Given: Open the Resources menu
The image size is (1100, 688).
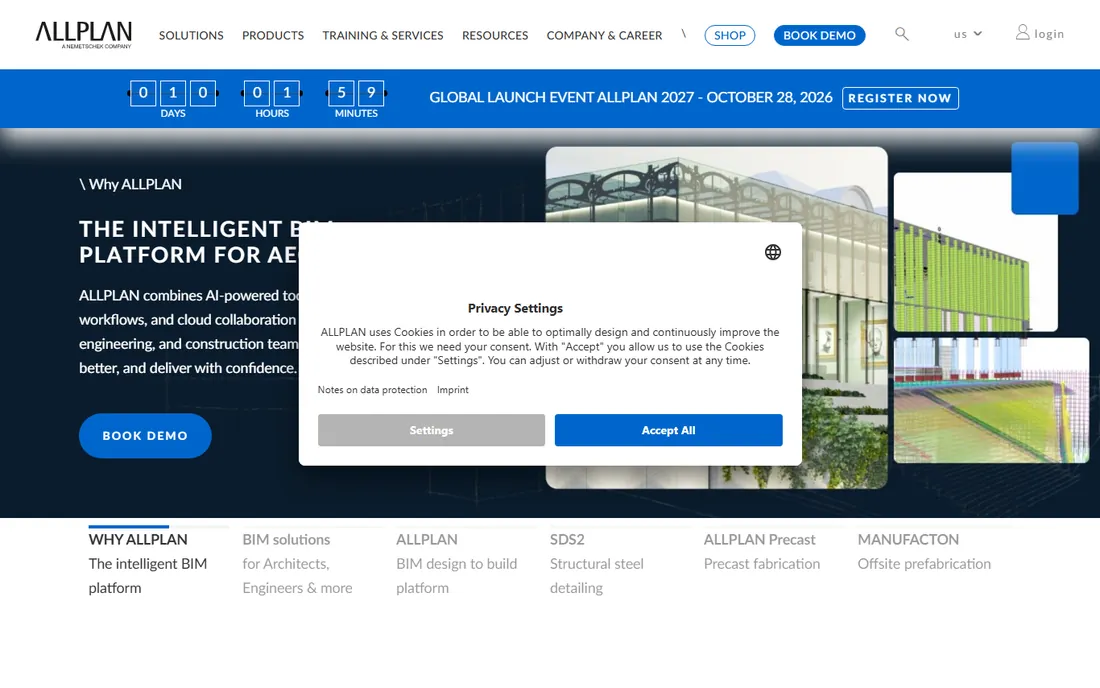Looking at the screenshot, I should [495, 35].
